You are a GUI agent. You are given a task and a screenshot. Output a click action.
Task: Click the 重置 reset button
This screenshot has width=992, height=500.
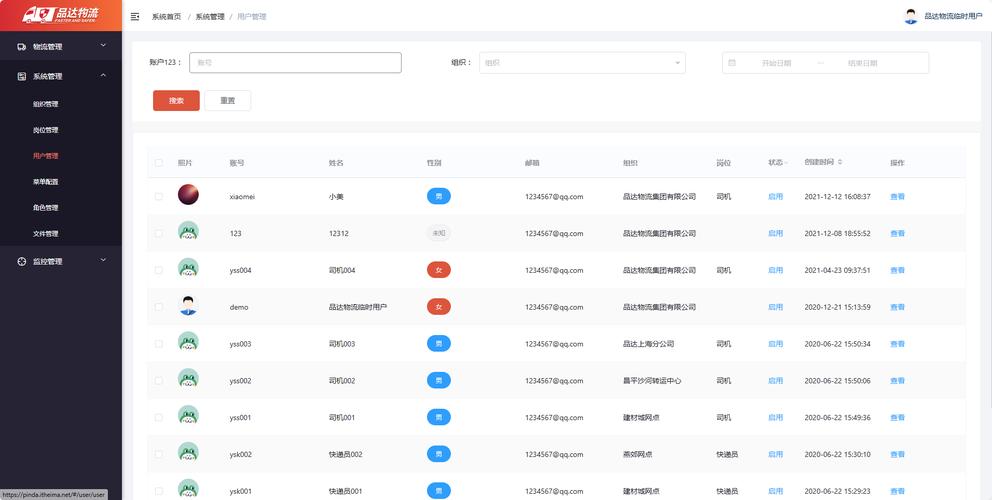pos(228,101)
